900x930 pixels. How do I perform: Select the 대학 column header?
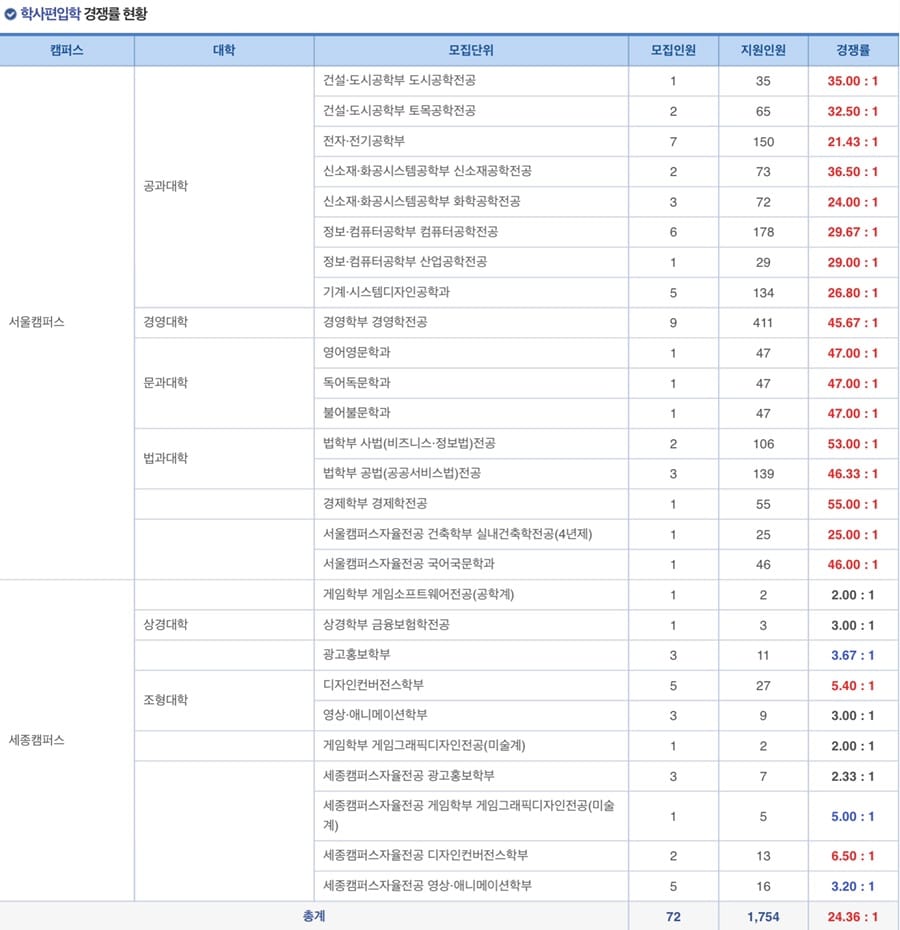pyautogui.click(x=224, y=50)
